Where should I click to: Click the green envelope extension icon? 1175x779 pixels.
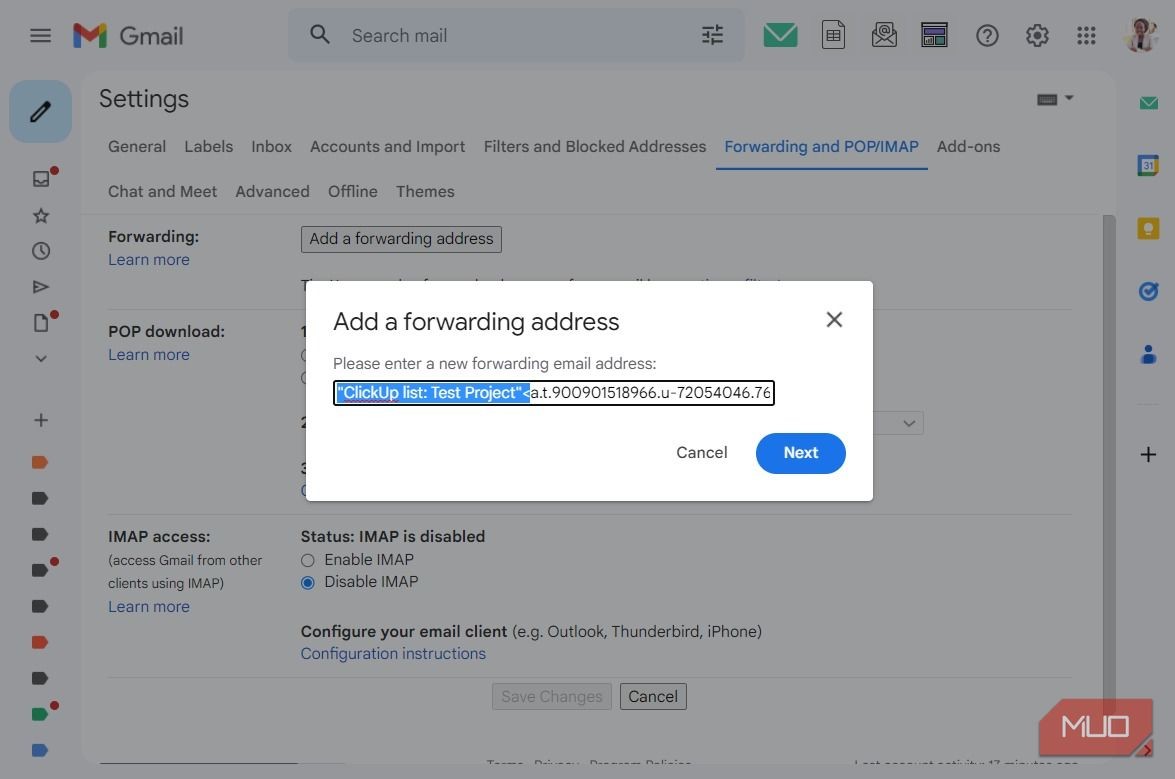pyautogui.click(x=780, y=35)
